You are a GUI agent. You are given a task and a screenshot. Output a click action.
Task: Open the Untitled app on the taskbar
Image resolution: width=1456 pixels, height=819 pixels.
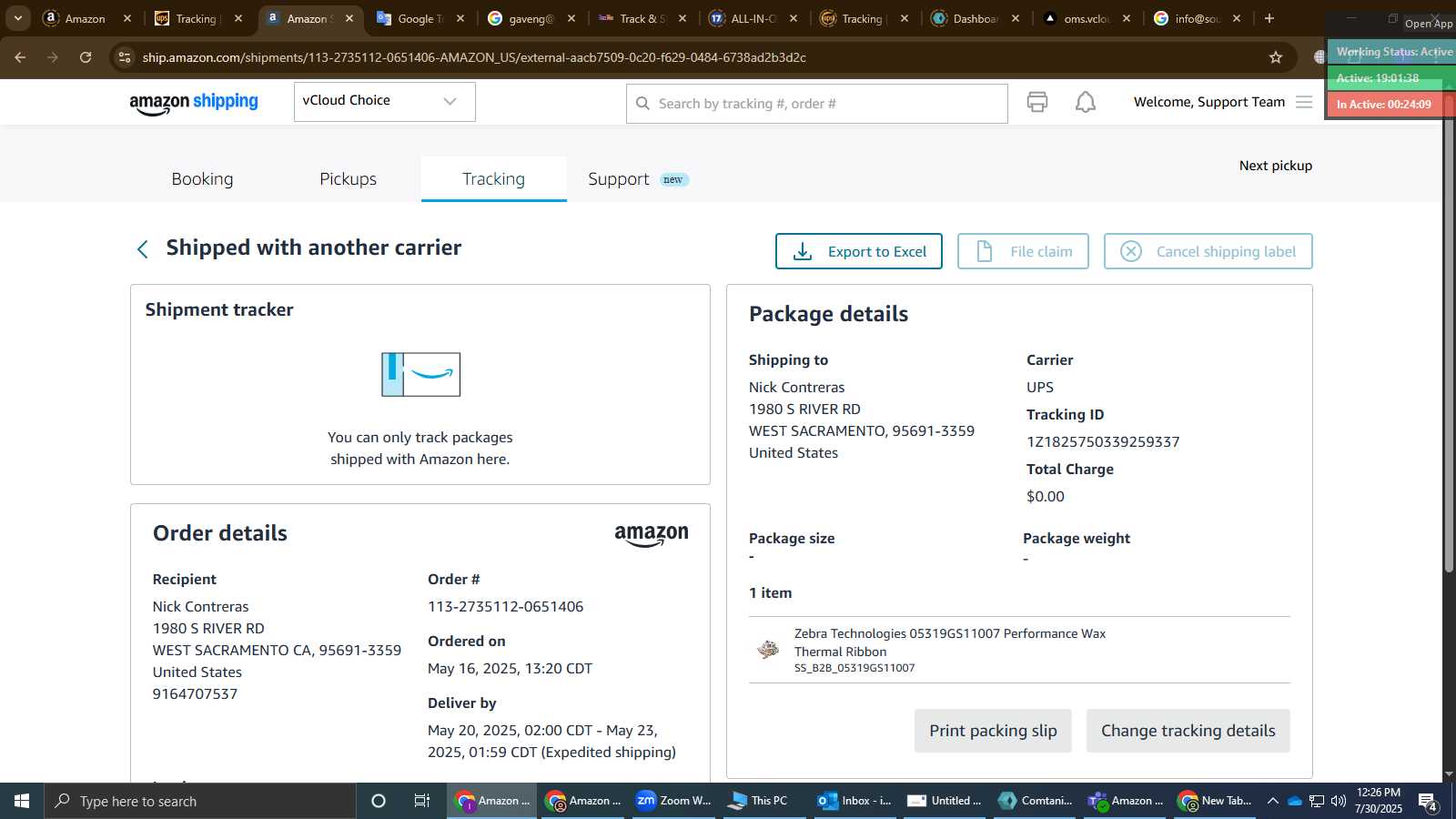pos(945,801)
